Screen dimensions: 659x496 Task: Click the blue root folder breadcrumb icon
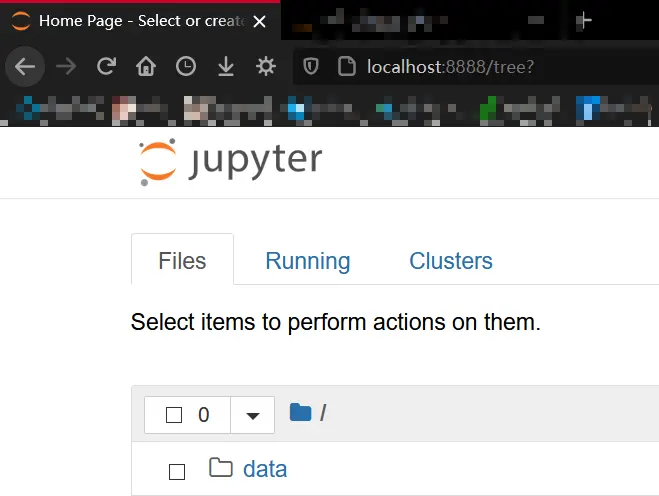(300, 413)
